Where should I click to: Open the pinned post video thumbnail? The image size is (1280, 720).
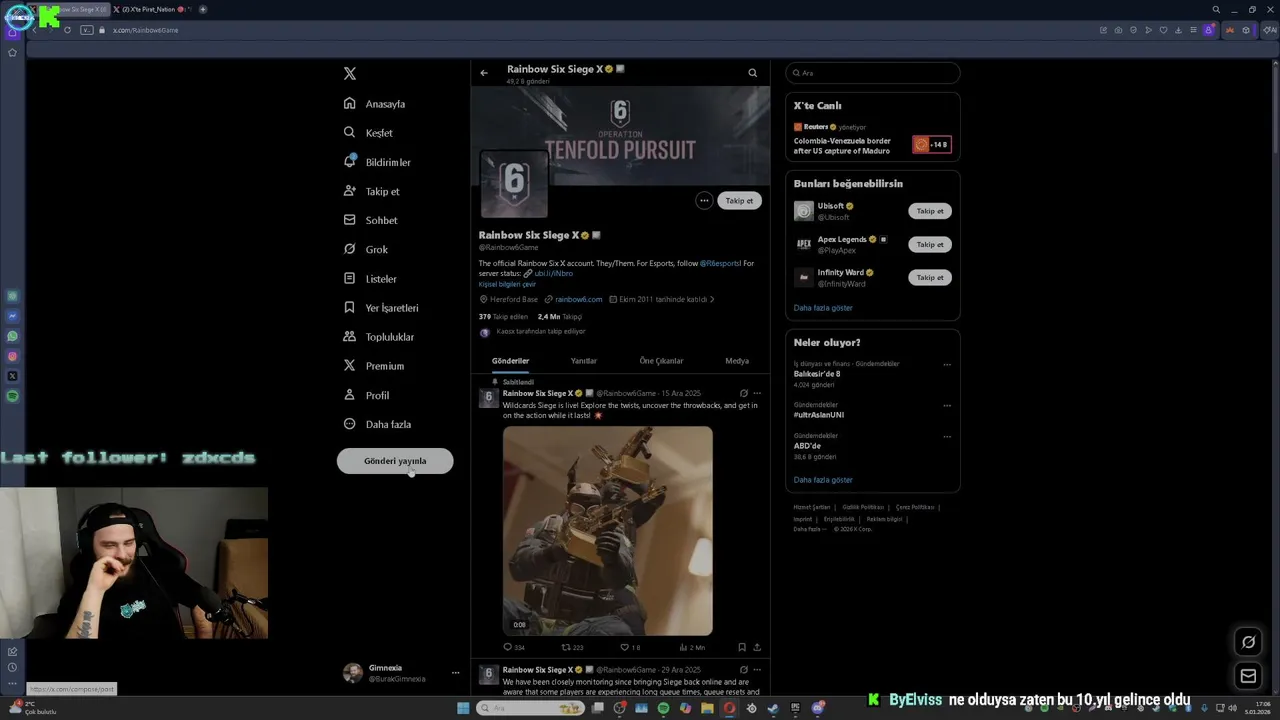pyautogui.click(x=608, y=531)
